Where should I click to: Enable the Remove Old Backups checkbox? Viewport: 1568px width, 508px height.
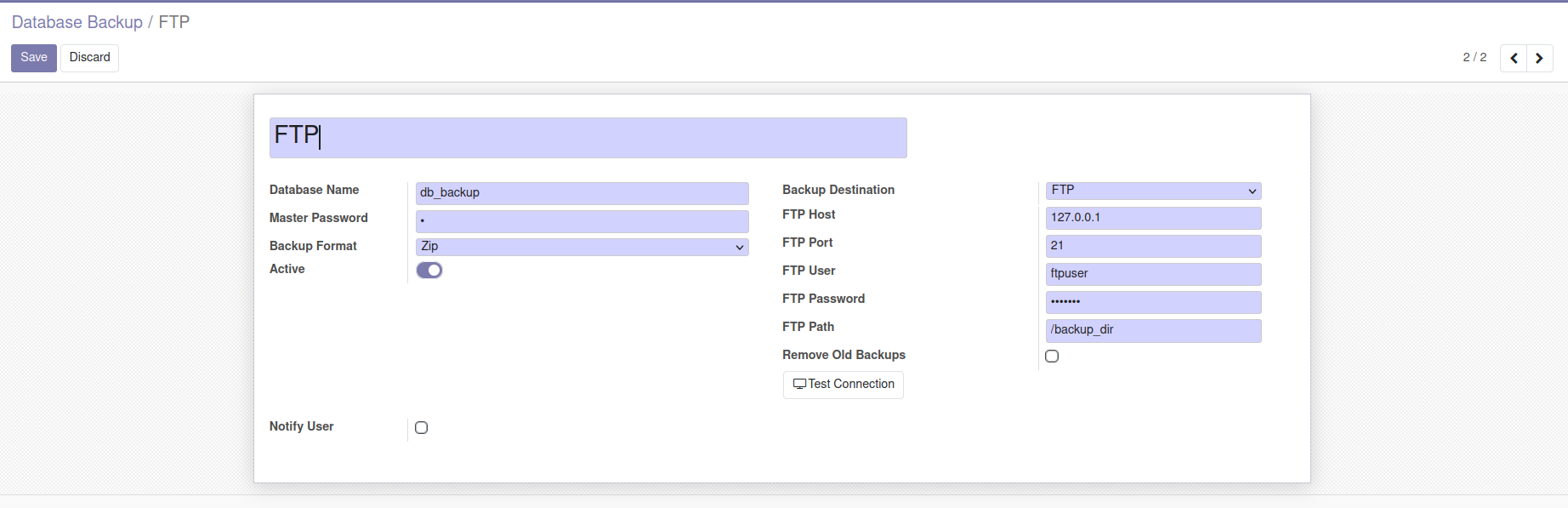(1052, 357)
